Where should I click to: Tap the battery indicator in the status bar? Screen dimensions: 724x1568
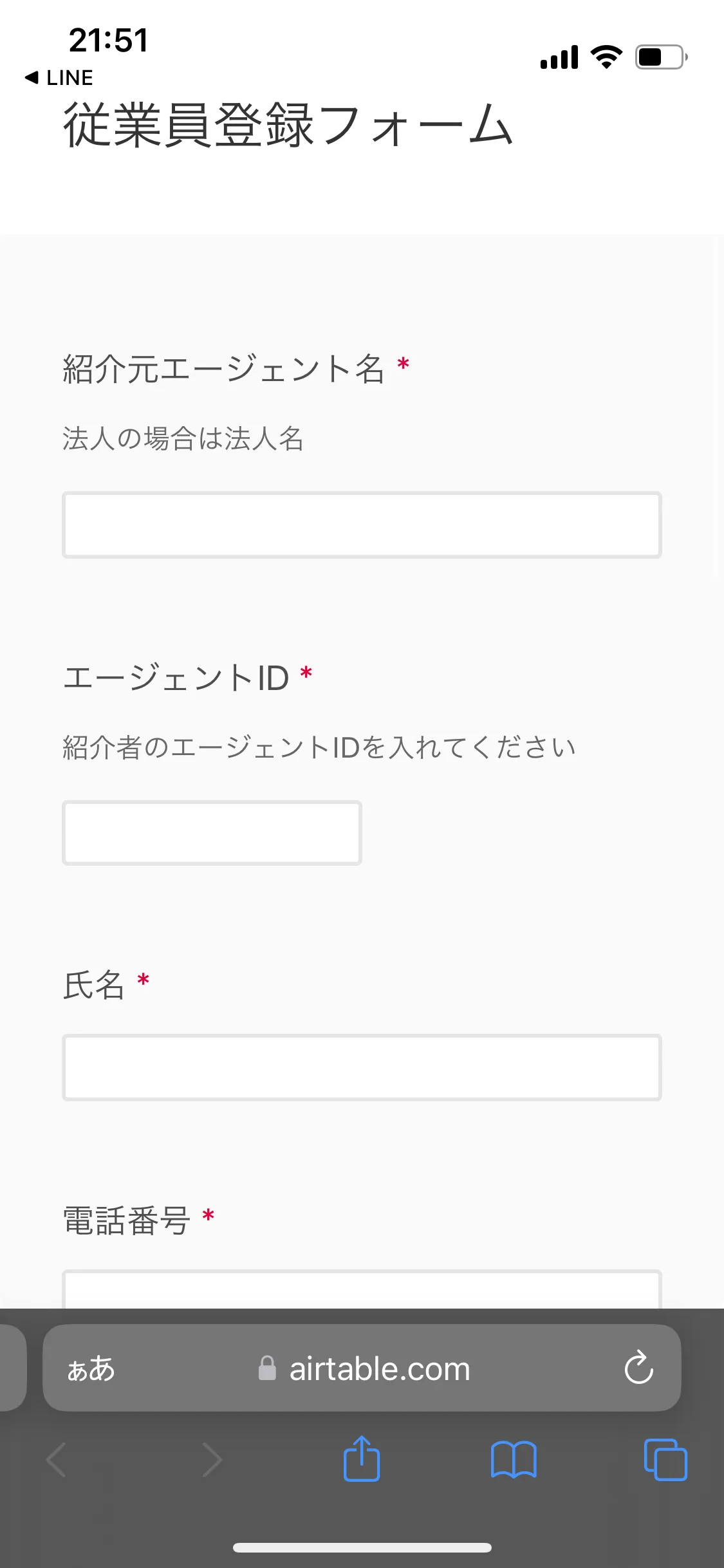tap(658, 57)
